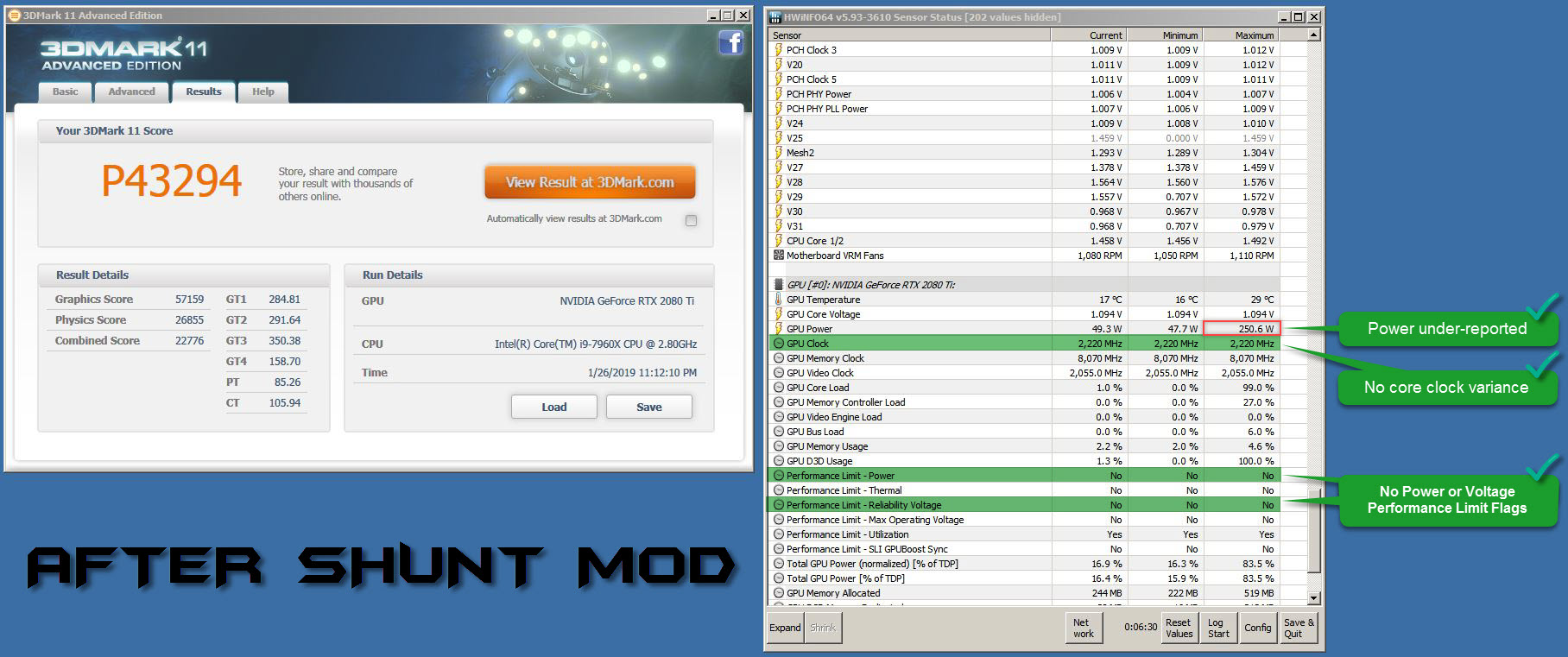Click the icon beside GPU D3D Usage
1568x657 pixels.
pos(779,461)
